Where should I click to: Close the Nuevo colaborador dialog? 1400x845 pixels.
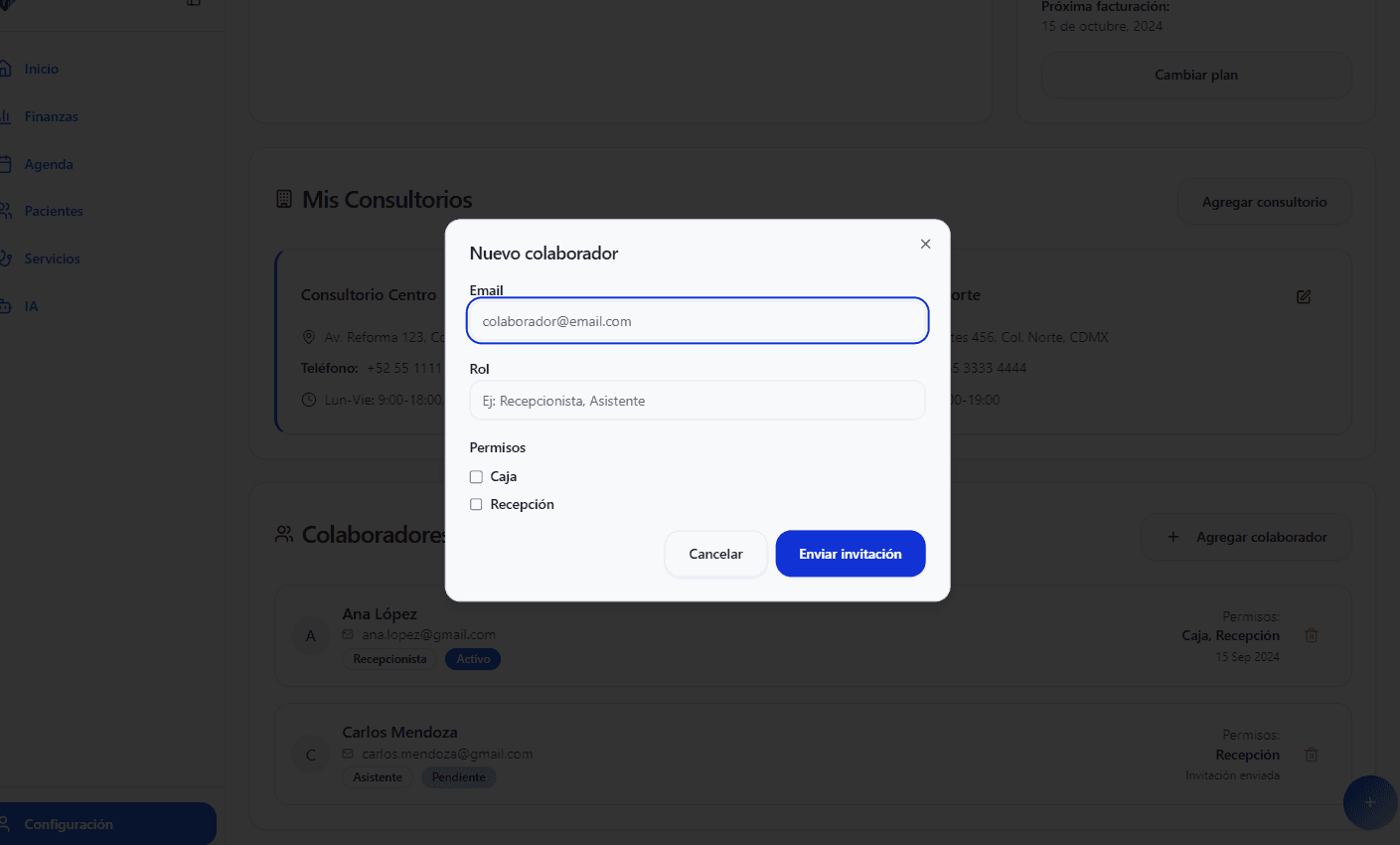pyautogui.click(x=925, y=244)
